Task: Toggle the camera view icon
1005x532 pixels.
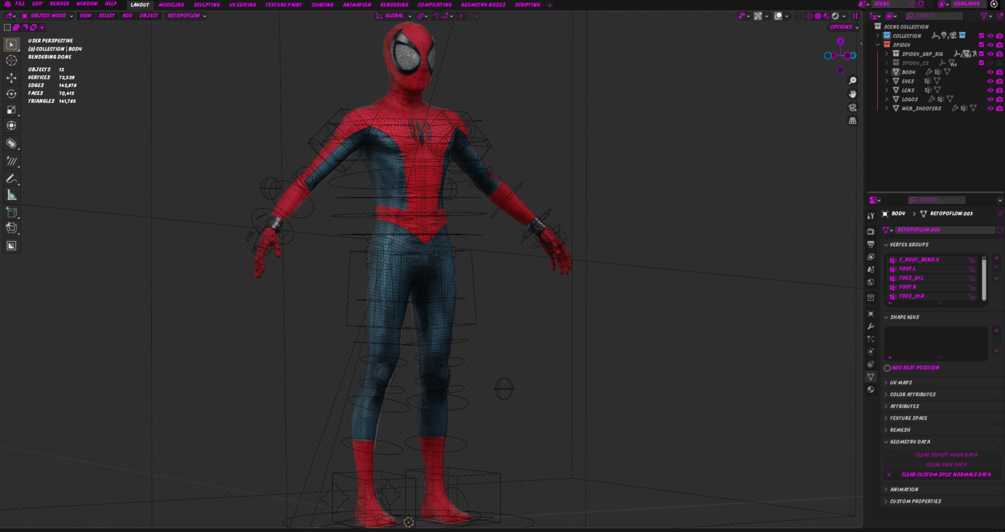Action: point(852,107)
